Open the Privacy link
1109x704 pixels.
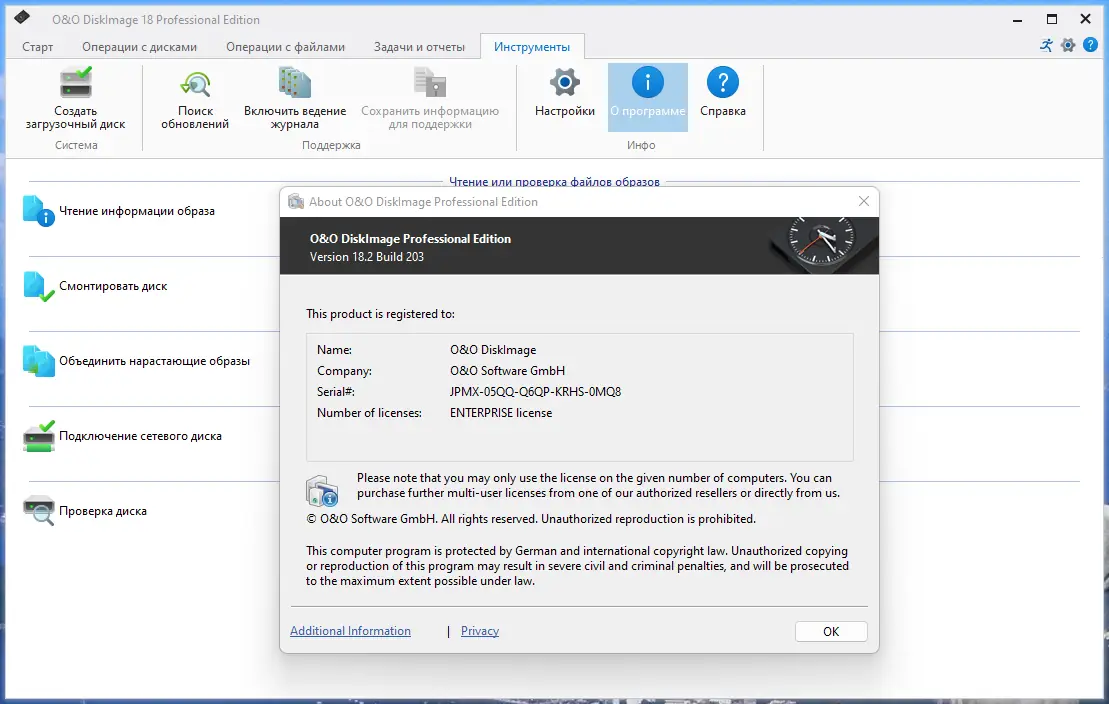[480, 631]
